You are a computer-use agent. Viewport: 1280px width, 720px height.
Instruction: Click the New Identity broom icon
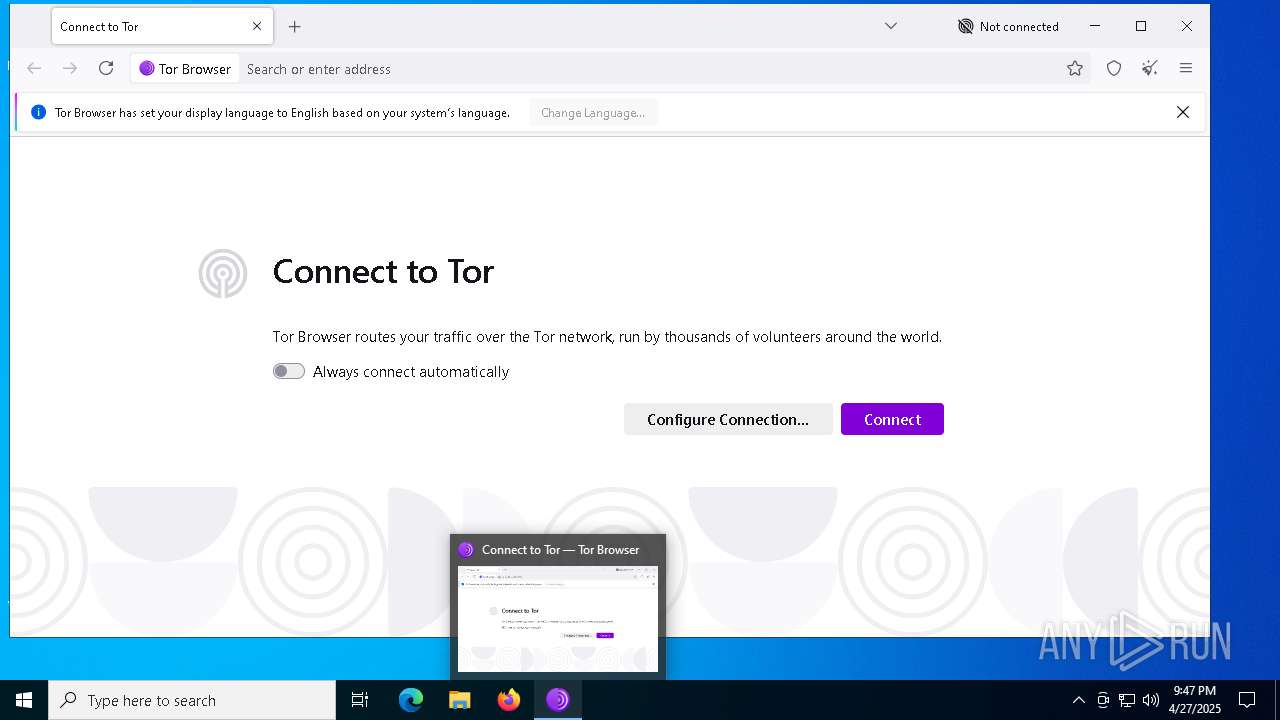(1150, 68)
